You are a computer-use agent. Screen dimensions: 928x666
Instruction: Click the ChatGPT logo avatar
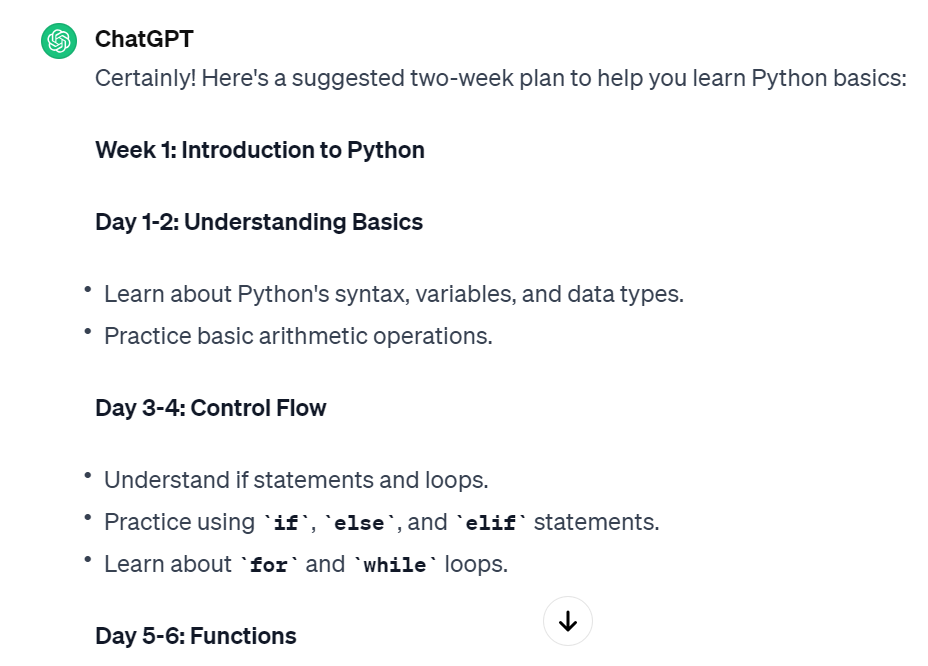(x=59, y=41)
